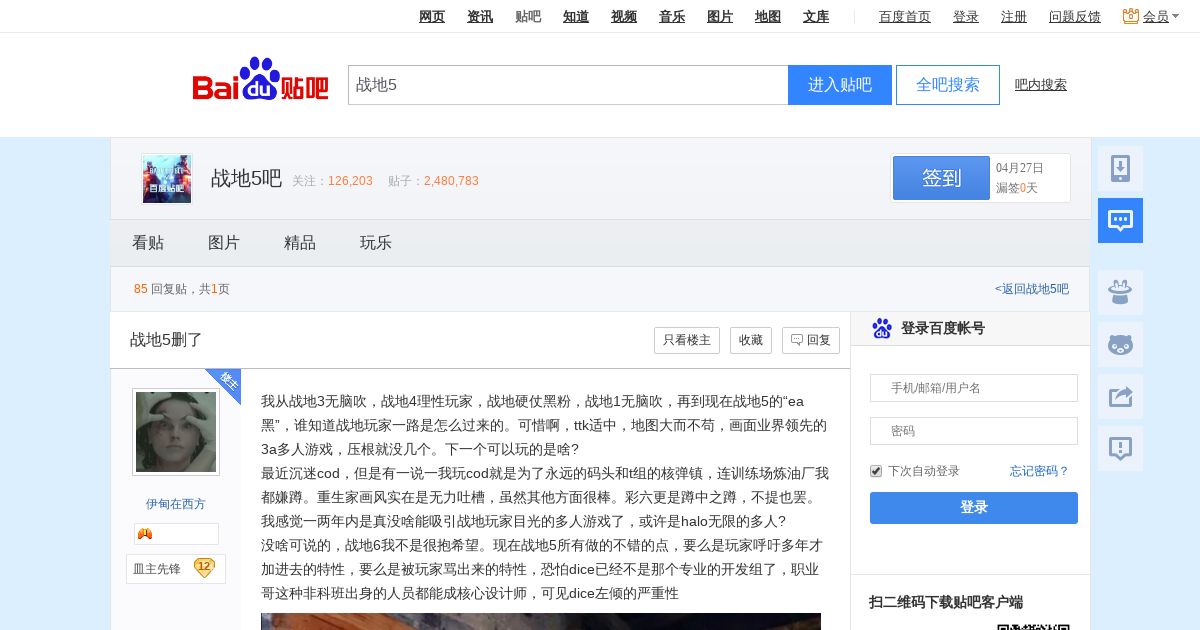
Task: Focus 密码 password field
Action: 974,431
